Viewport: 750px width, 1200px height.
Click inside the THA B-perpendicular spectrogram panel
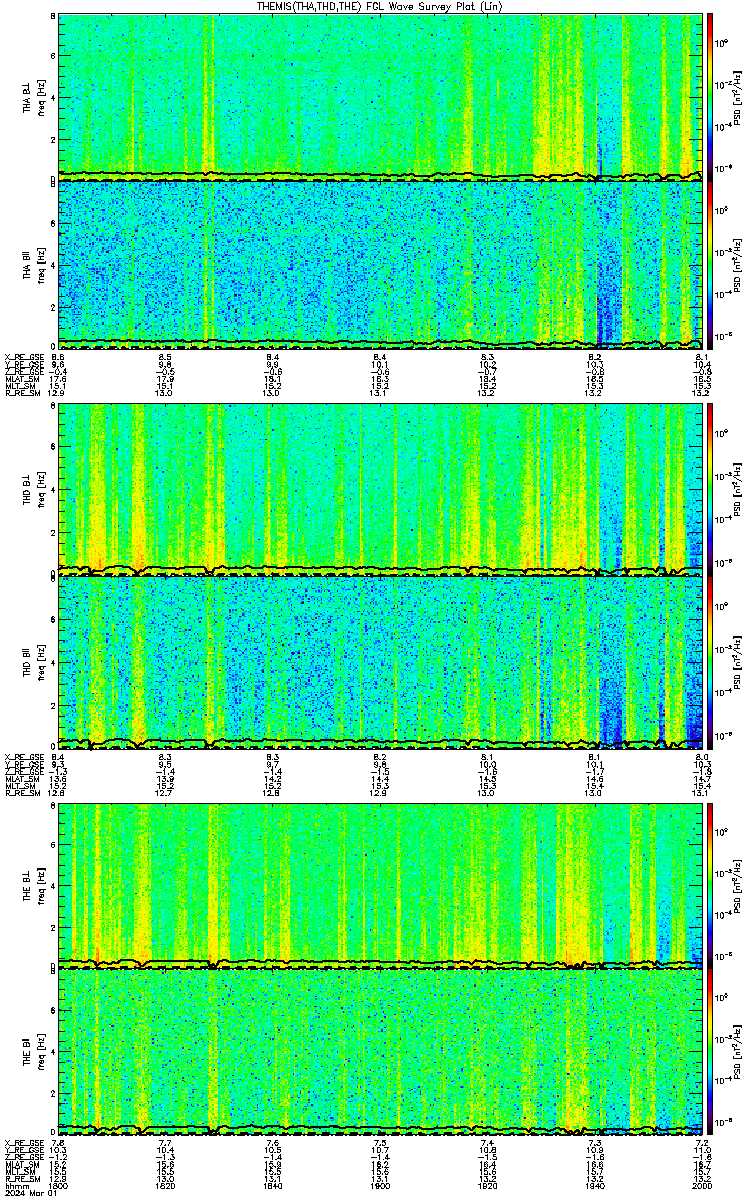380,95
